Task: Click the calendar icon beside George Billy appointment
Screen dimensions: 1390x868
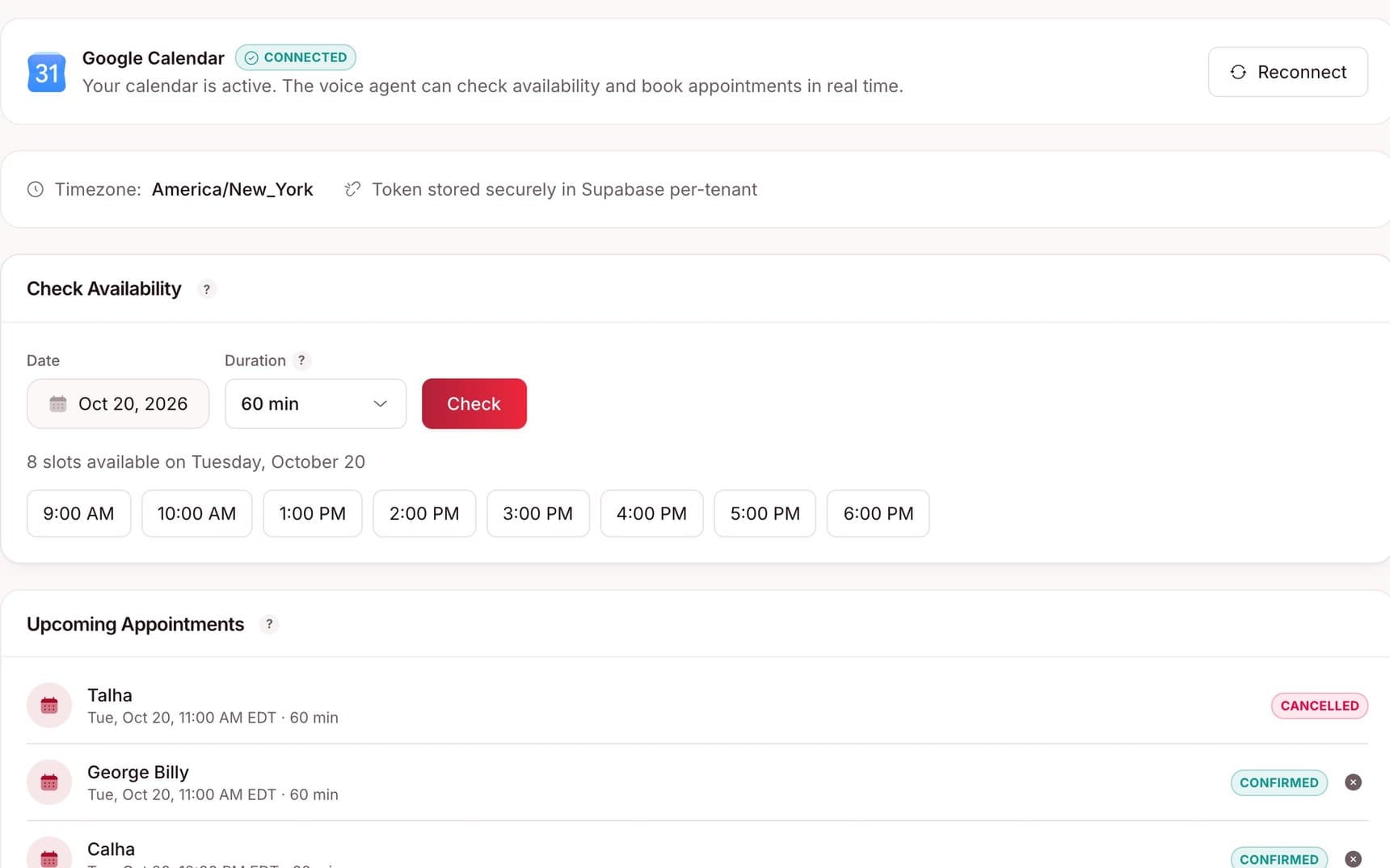Action: point(49,782)
